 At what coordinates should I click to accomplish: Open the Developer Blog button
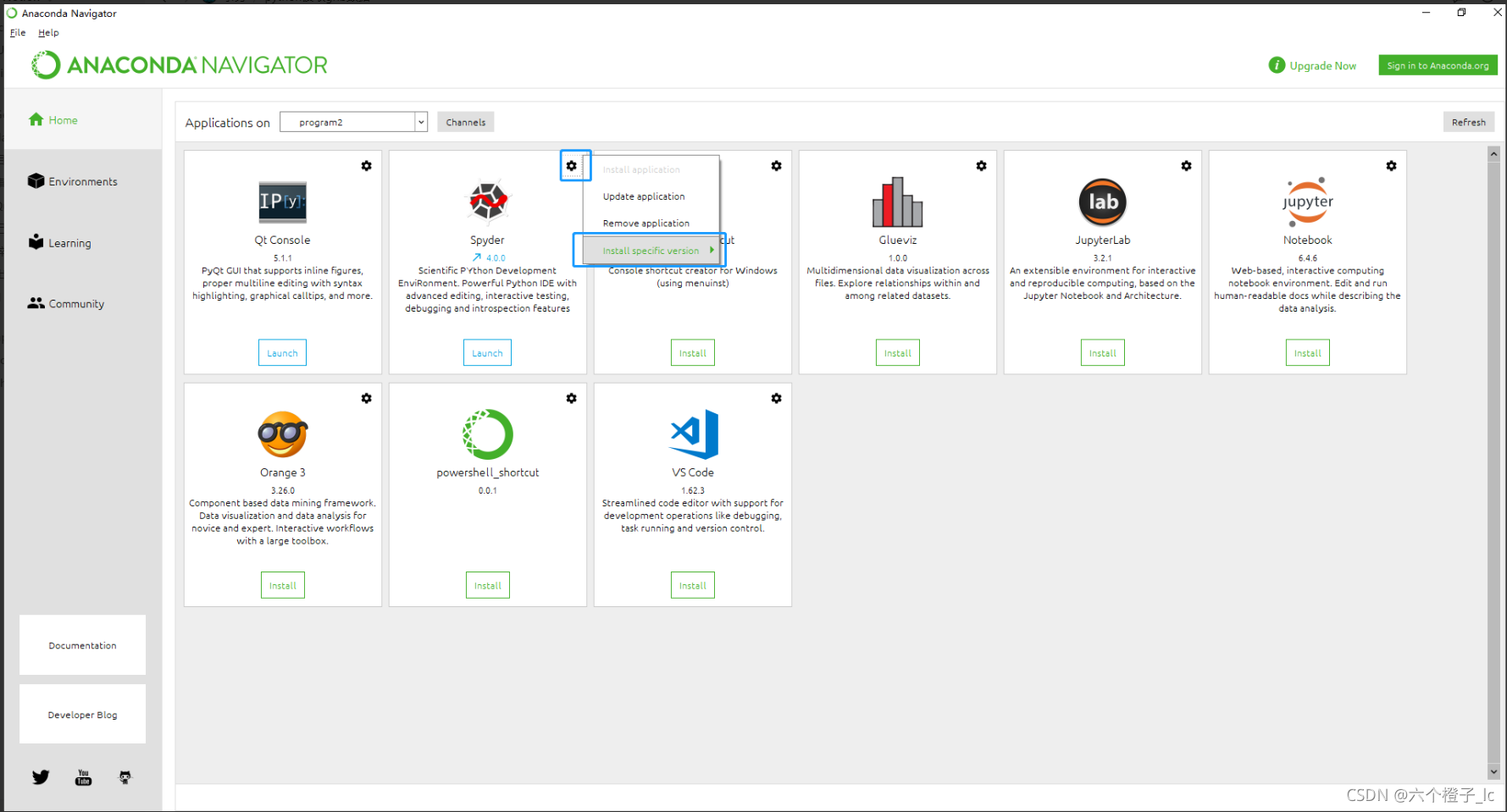(x=82, y=715)
